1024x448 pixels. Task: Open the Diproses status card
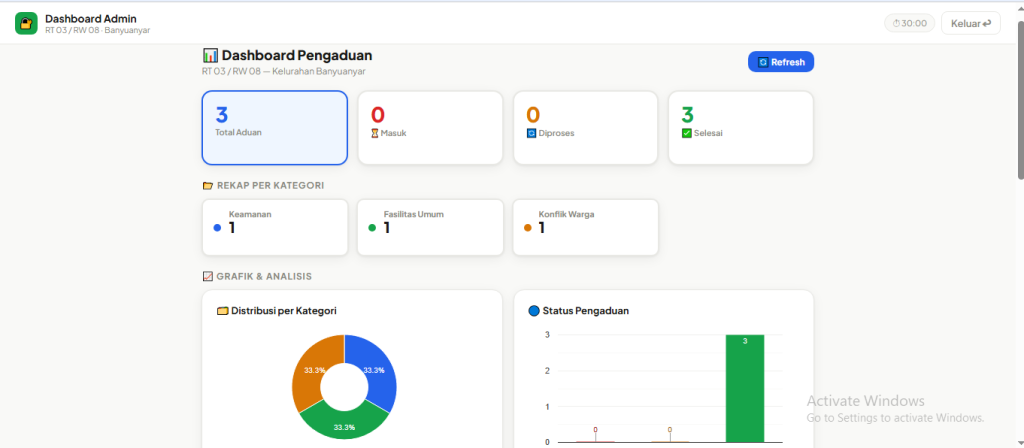point(585,127)
